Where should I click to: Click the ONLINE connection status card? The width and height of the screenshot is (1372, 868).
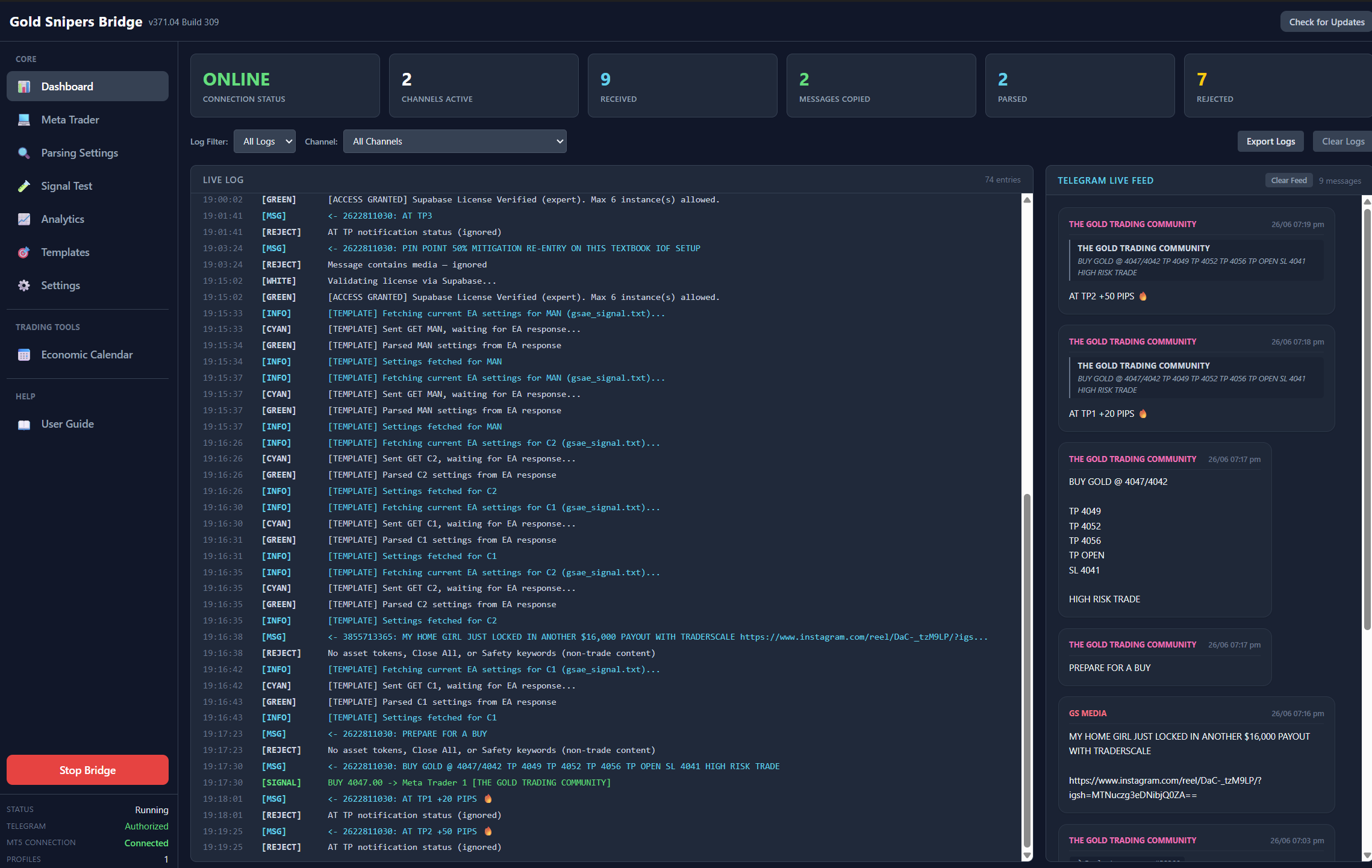click(x=285, y=86)
